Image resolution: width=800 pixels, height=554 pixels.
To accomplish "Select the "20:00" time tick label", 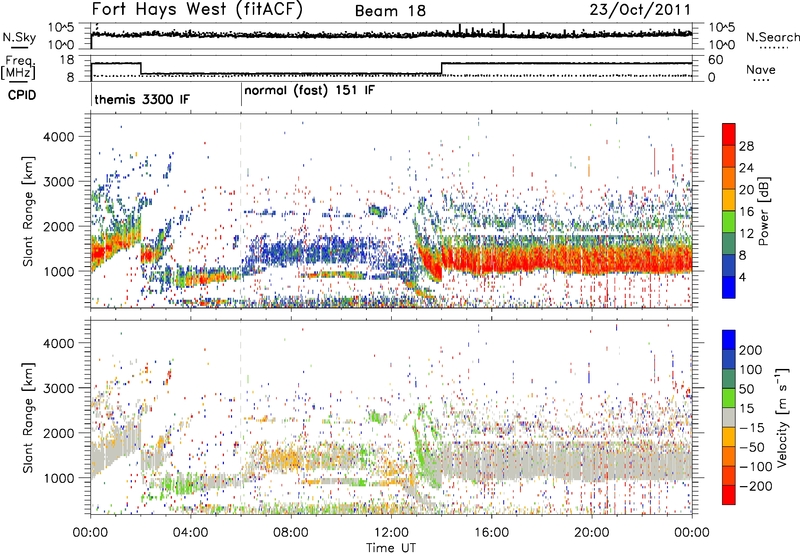I will 591,533.
